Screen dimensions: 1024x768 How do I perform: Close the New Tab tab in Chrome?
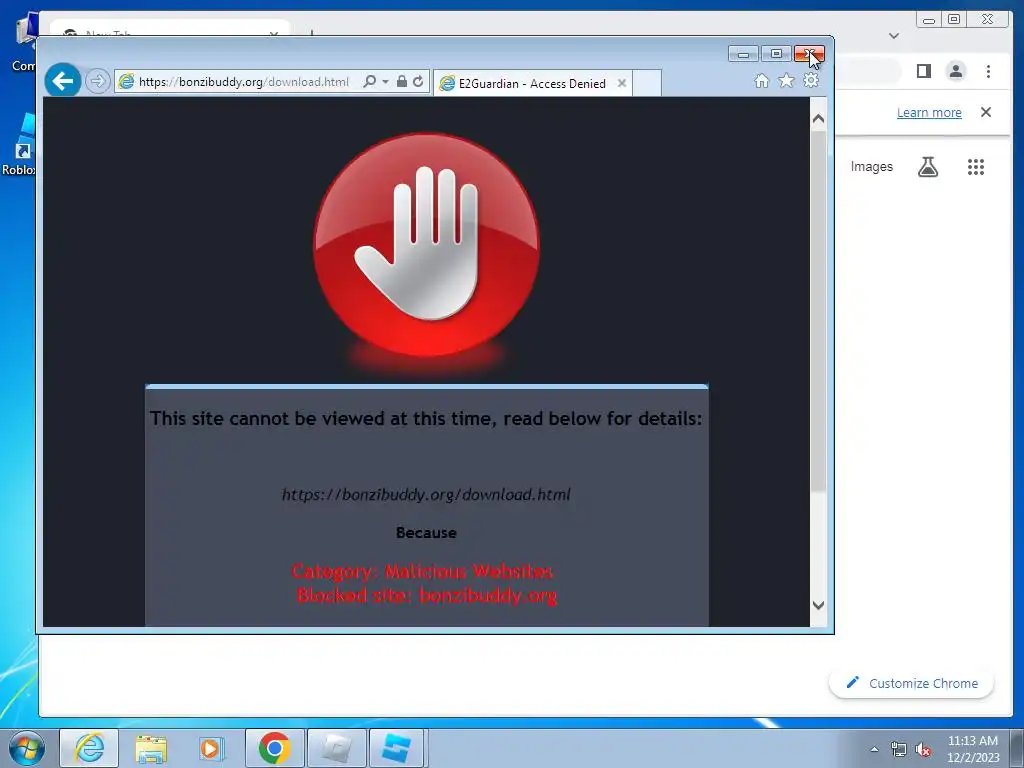pyautogui.click(x=274, y=33)
